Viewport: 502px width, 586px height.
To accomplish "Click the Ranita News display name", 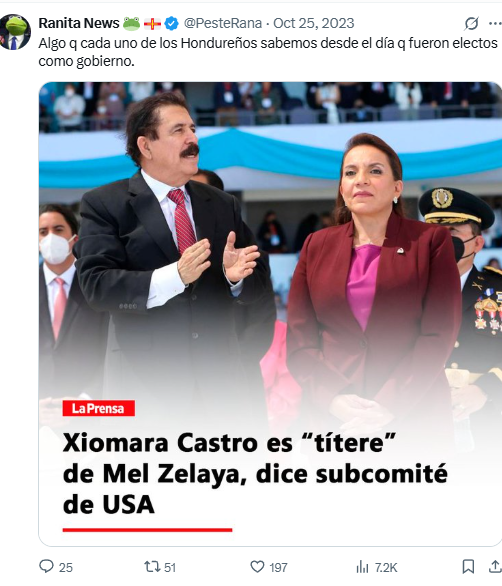I will pos(79,23).
